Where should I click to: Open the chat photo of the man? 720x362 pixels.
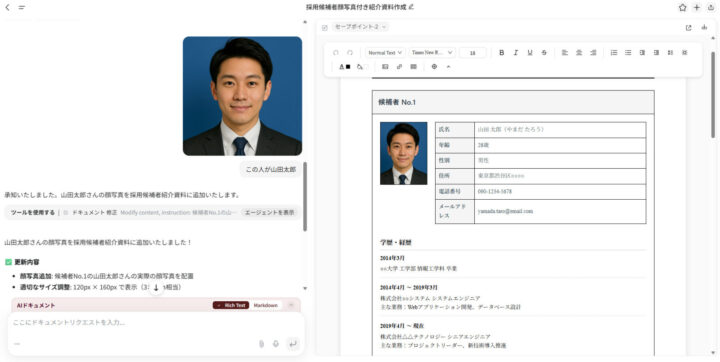click(242, 96)
